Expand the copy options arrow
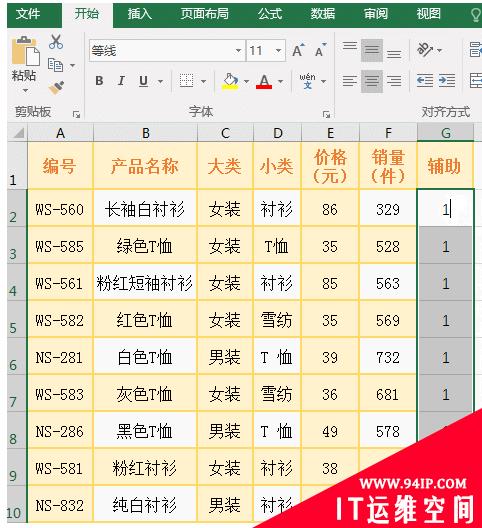This screenshot has height=528, width=482. click(x=72, y=65)
